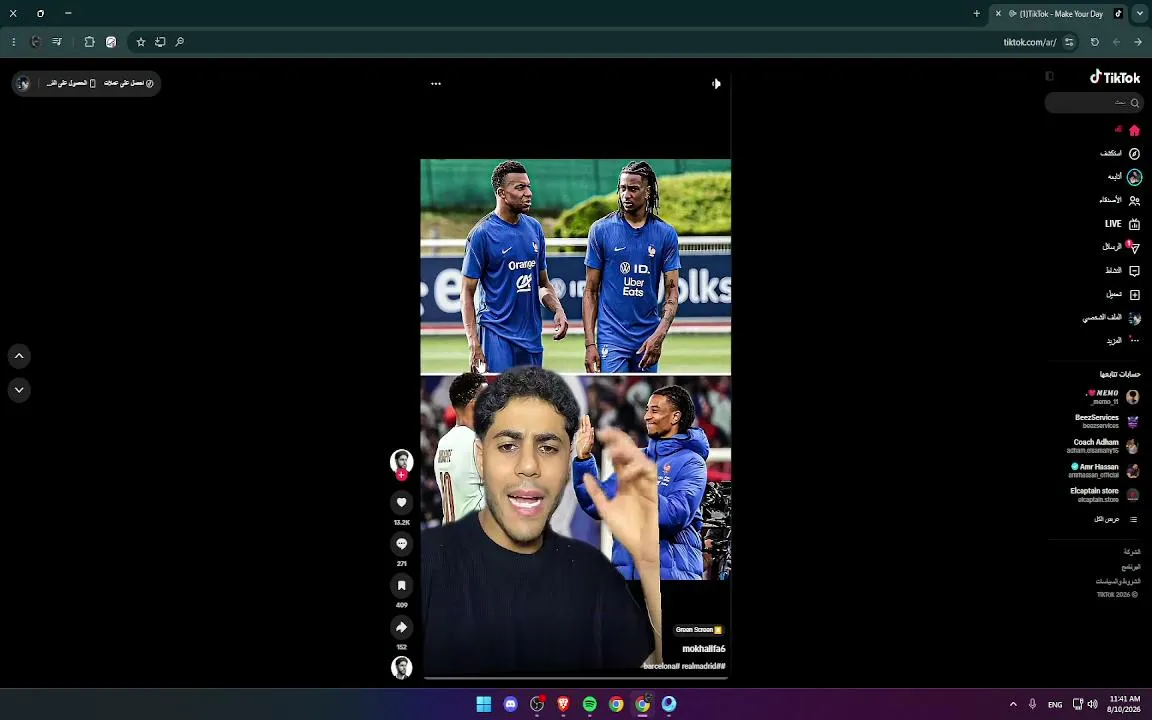The height and width of the screenshot is (720, 1152).
Task: Open the LIVE section
Action: pyautogui.click(x=1122, y=224)
